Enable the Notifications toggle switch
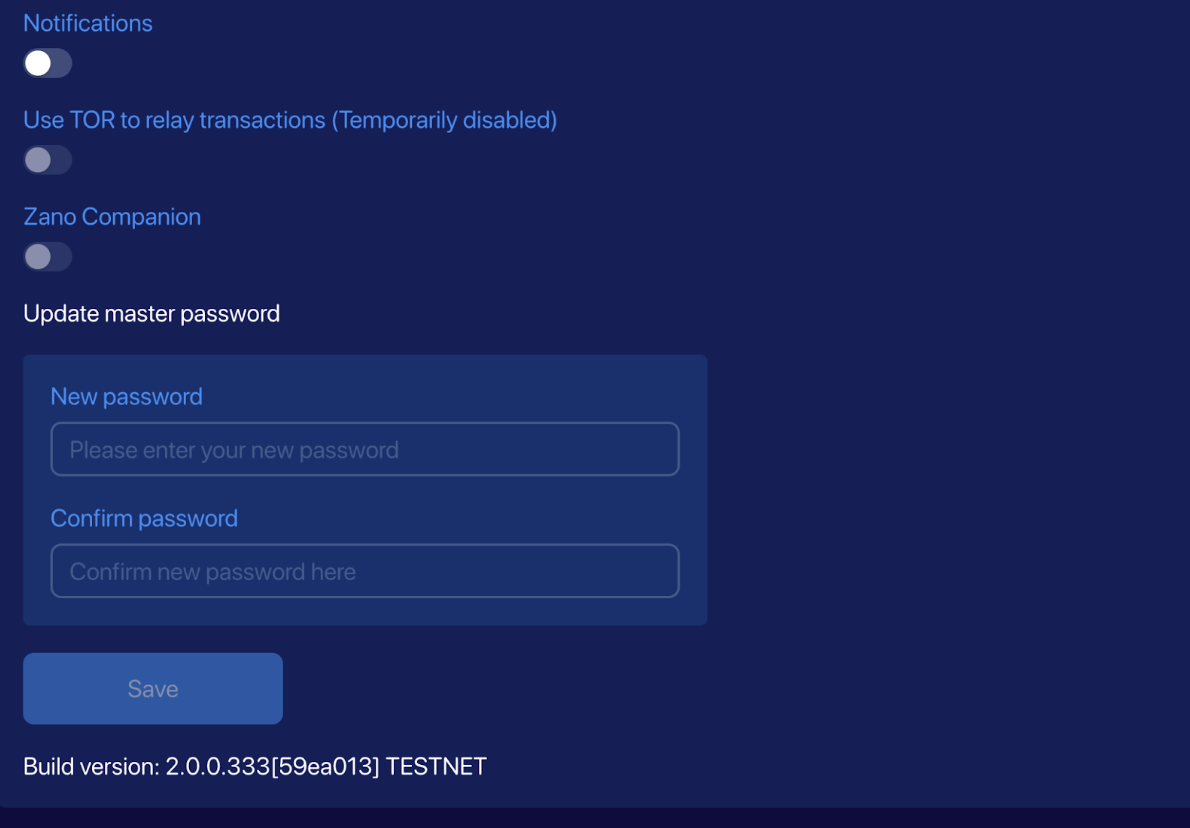Screen dimensions: 1190x828 point(47,63)
